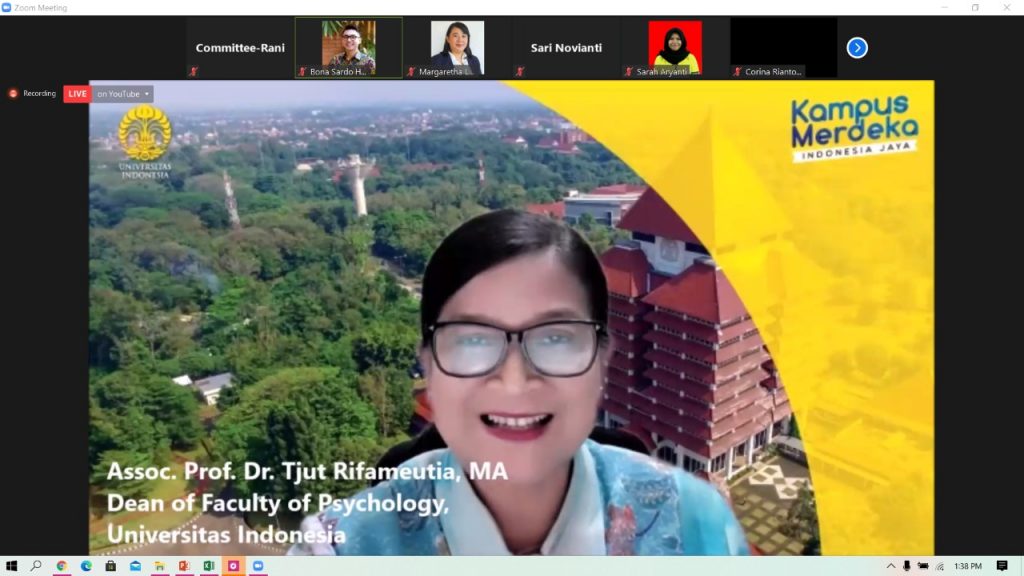Show more participants with the blue arrow button
Screen dimensions: 1024x576
point(857,48)
